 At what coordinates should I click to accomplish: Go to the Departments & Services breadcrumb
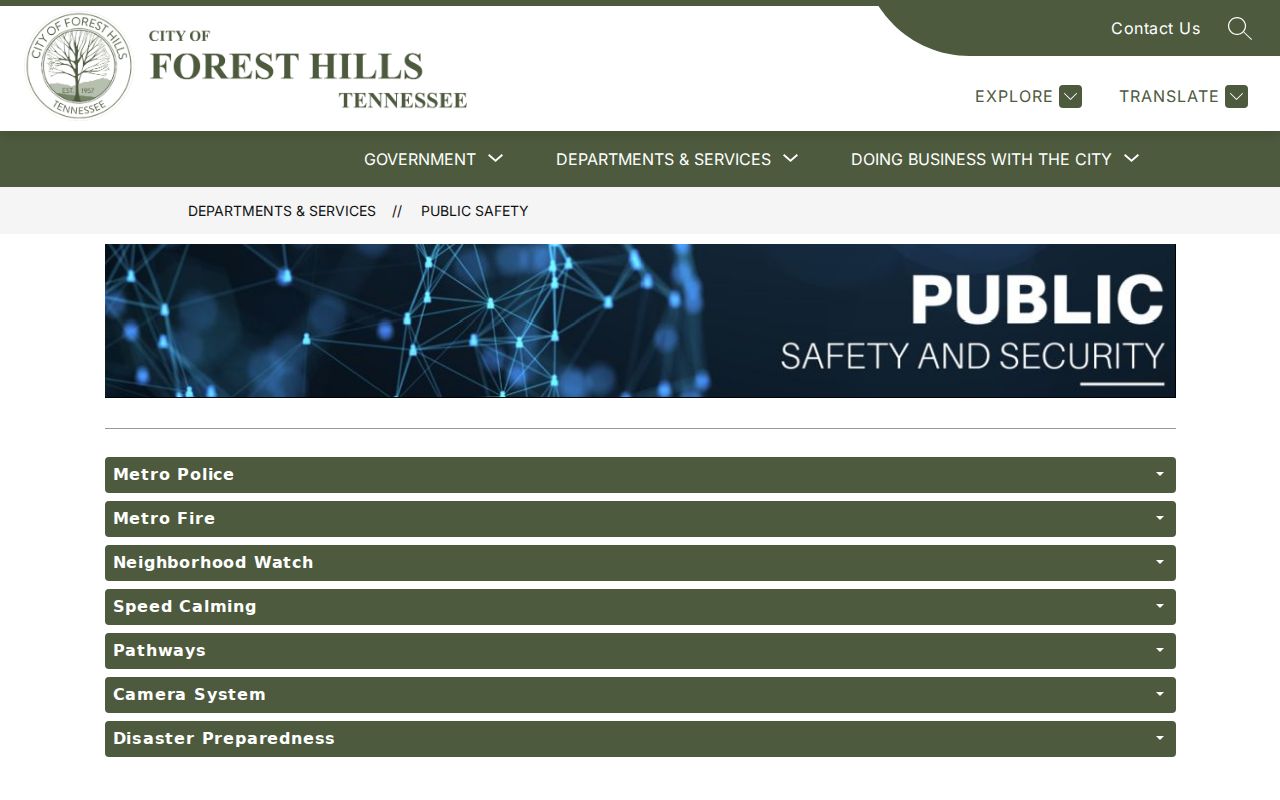282,211
